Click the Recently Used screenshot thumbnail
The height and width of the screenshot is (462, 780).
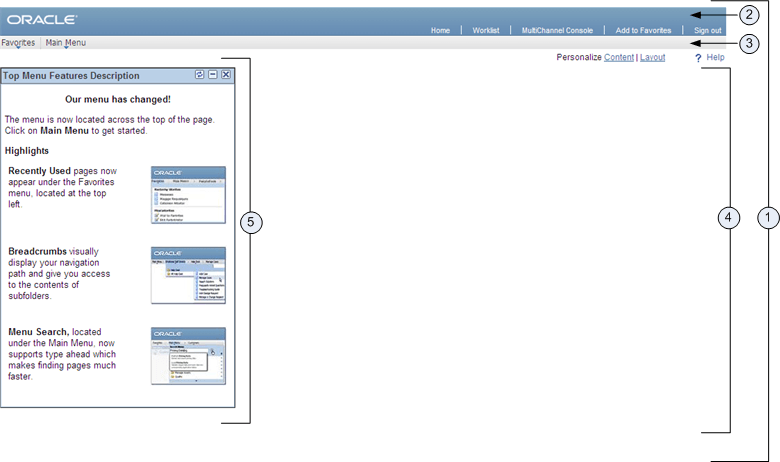click(189, 195)
